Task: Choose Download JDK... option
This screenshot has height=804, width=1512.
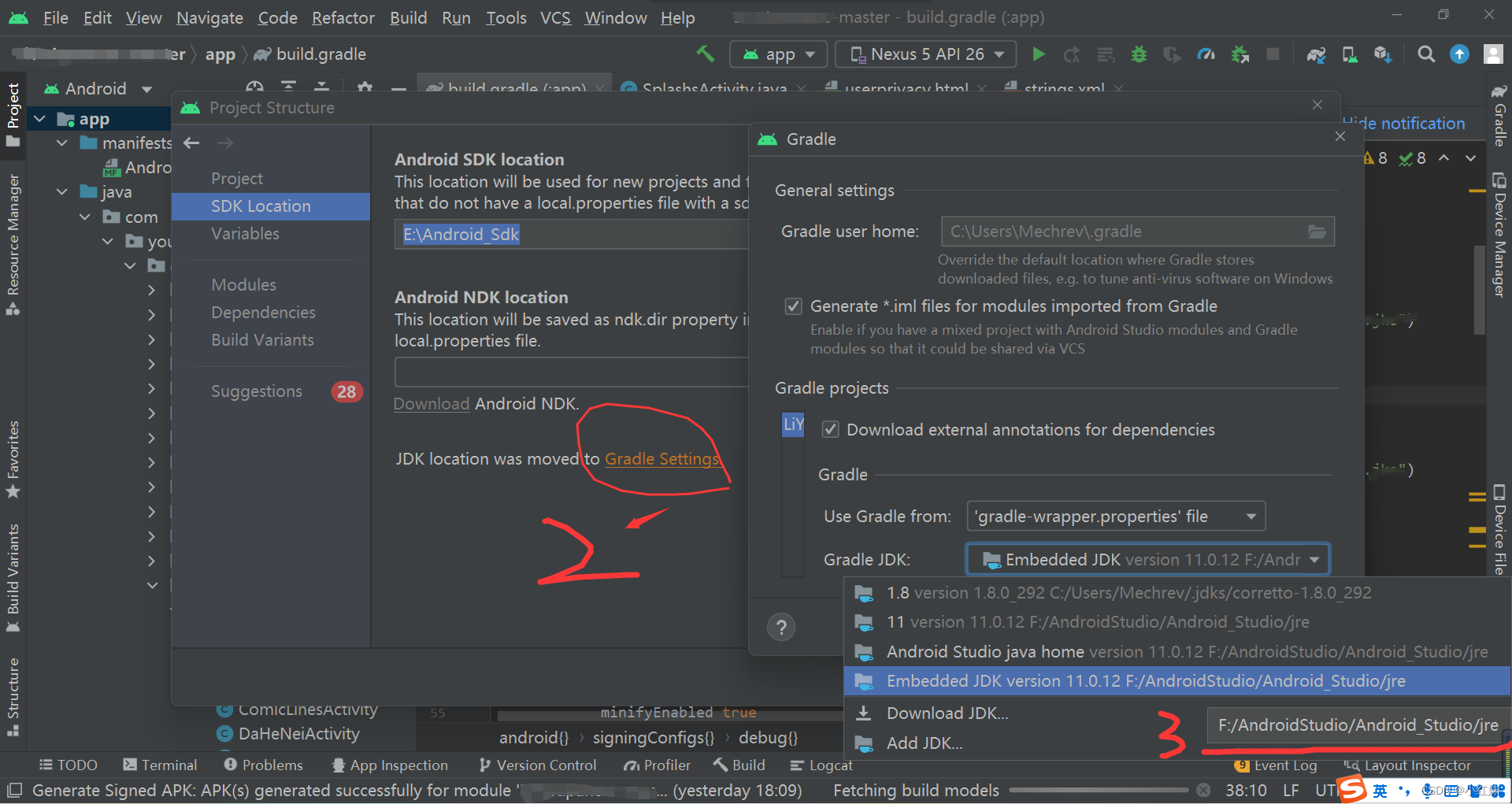Action: click(947, 713)
